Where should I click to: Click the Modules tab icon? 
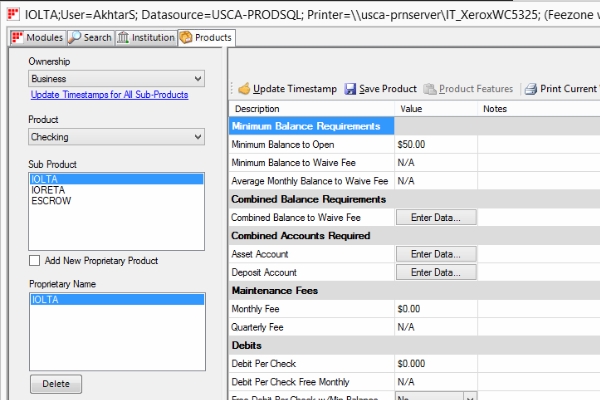tap(18, 38)
